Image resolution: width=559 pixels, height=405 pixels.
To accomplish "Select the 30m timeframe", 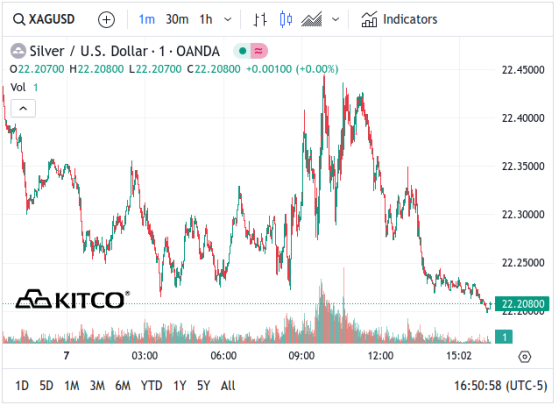I will click(x=177, y=19).
